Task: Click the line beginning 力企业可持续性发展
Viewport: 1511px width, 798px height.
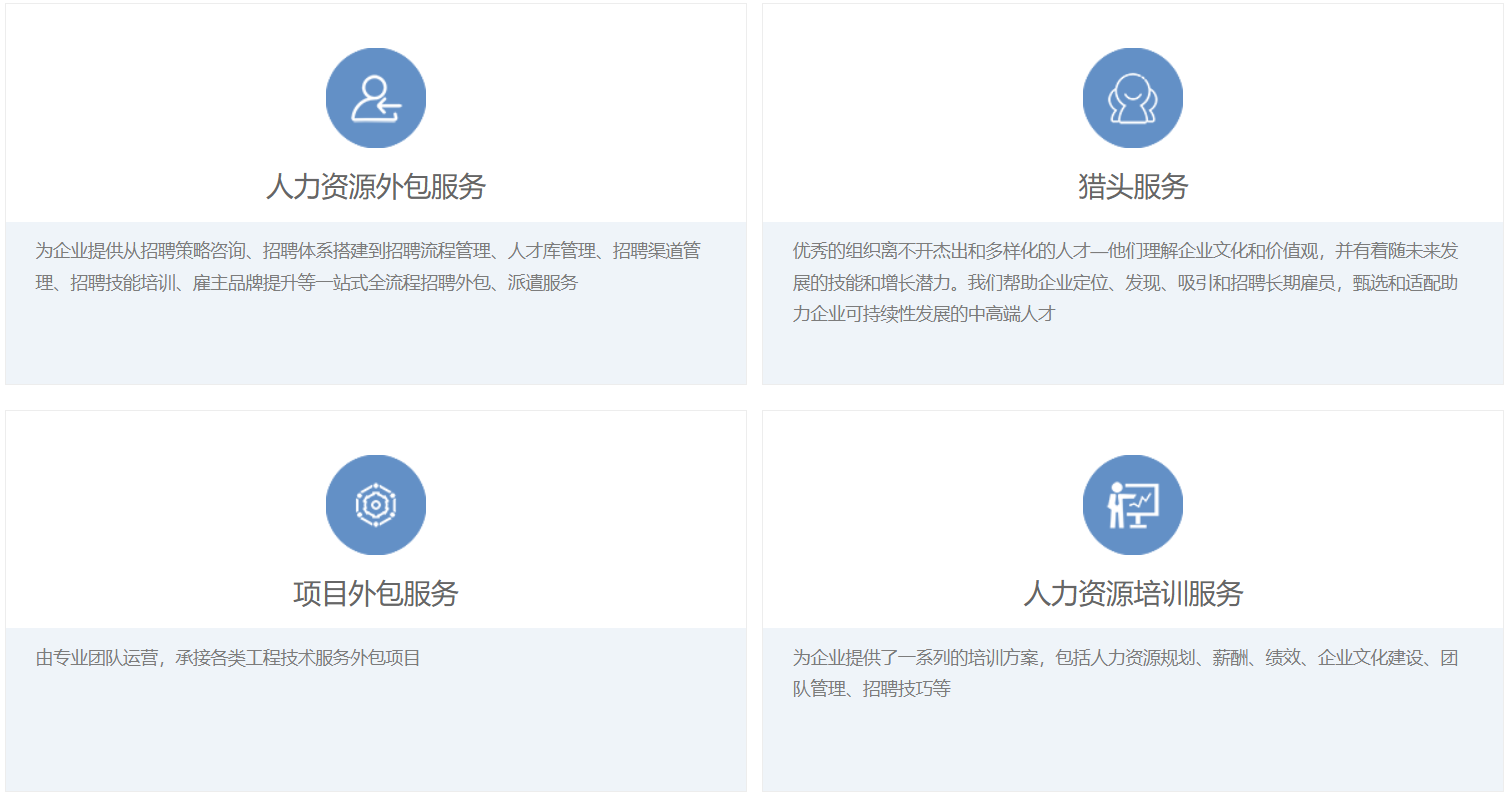Action: [924, 314]
